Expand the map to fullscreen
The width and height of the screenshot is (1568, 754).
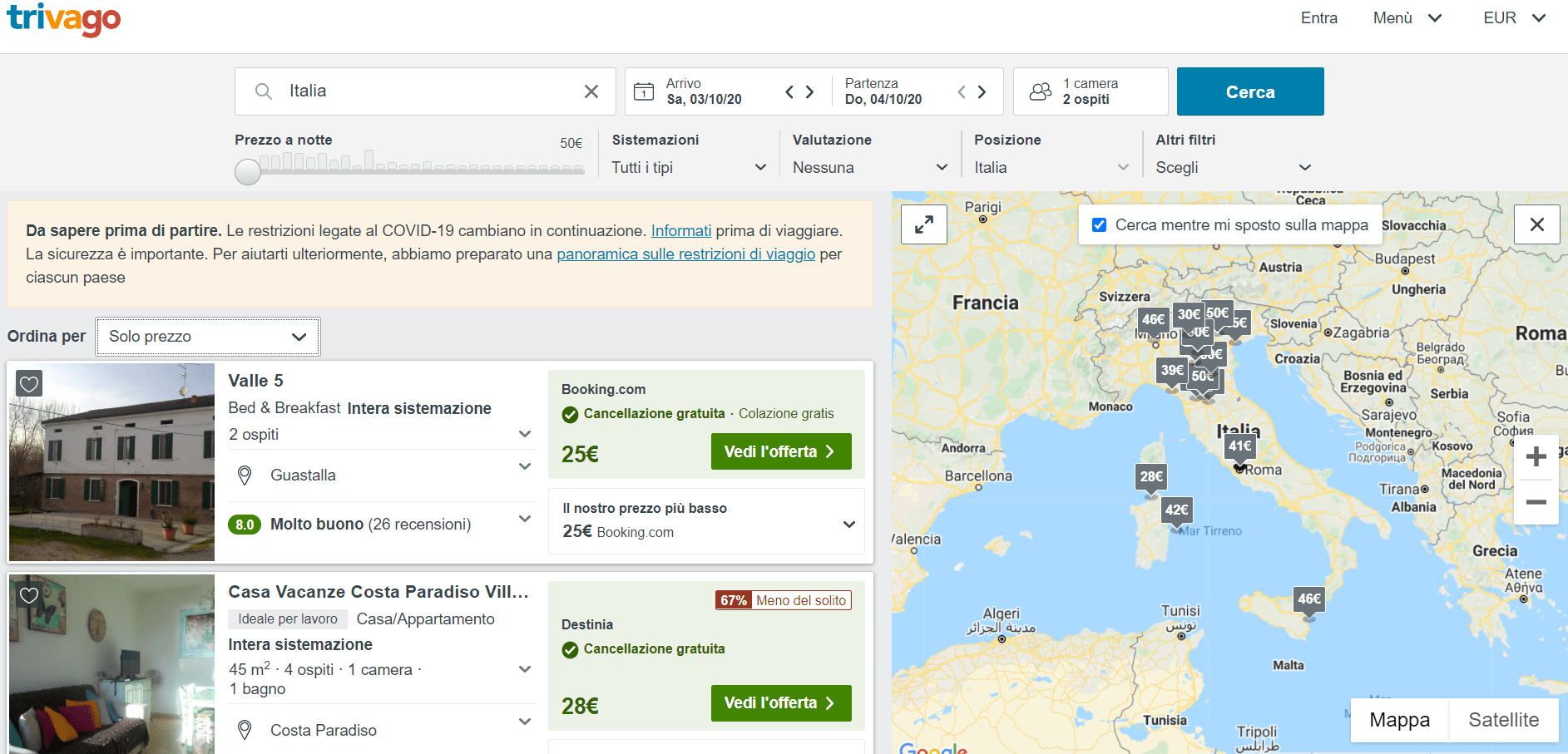click(924, 224)
